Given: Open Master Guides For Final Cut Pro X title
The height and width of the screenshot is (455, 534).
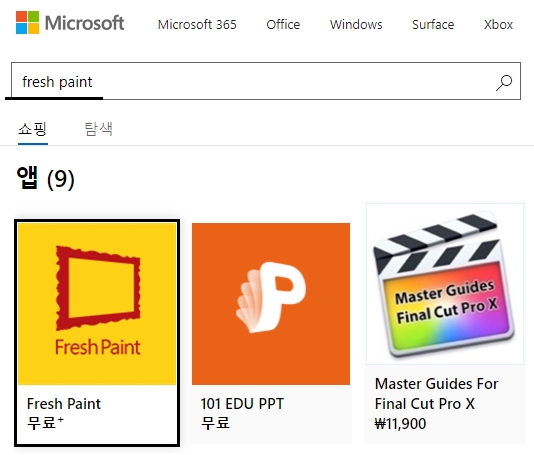Looking at the screenshot, I should (x=436, y=394).
